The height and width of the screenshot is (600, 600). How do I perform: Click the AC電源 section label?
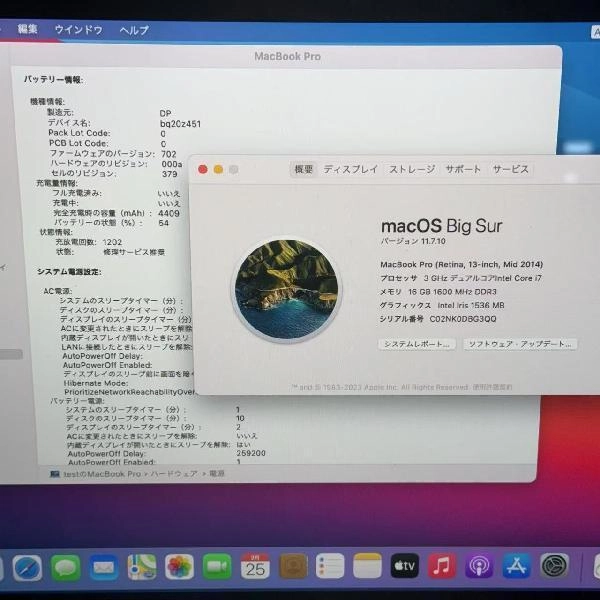(57, 291)
